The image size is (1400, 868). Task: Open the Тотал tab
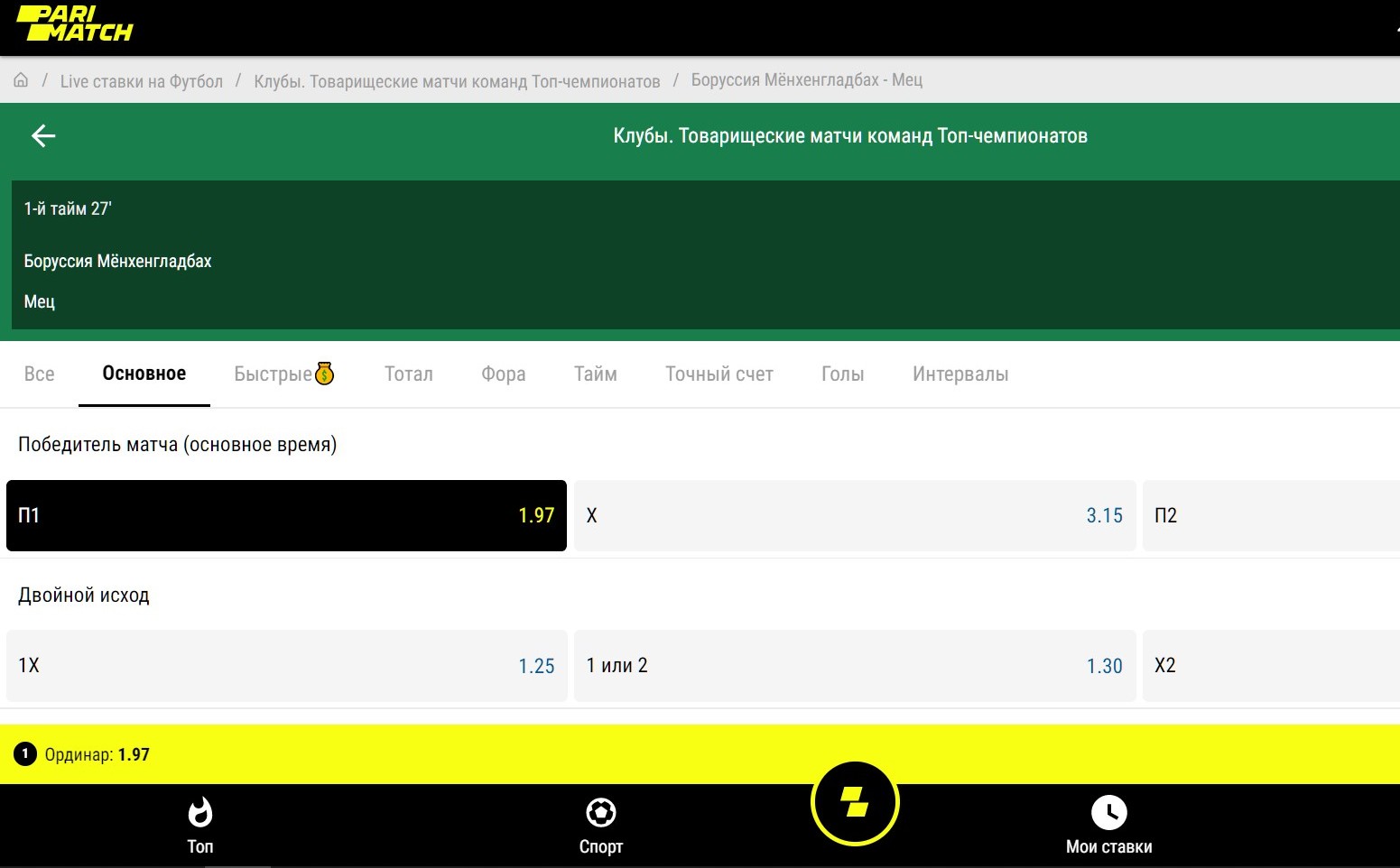[409, 374]
